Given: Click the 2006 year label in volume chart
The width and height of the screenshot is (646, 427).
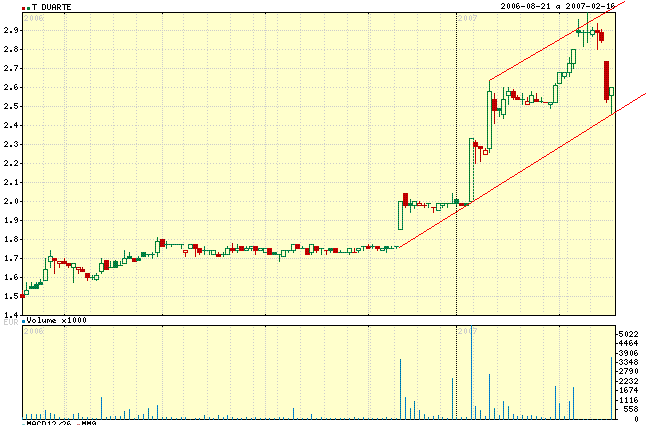Looking at the screenshot, I should click(34, 331).
